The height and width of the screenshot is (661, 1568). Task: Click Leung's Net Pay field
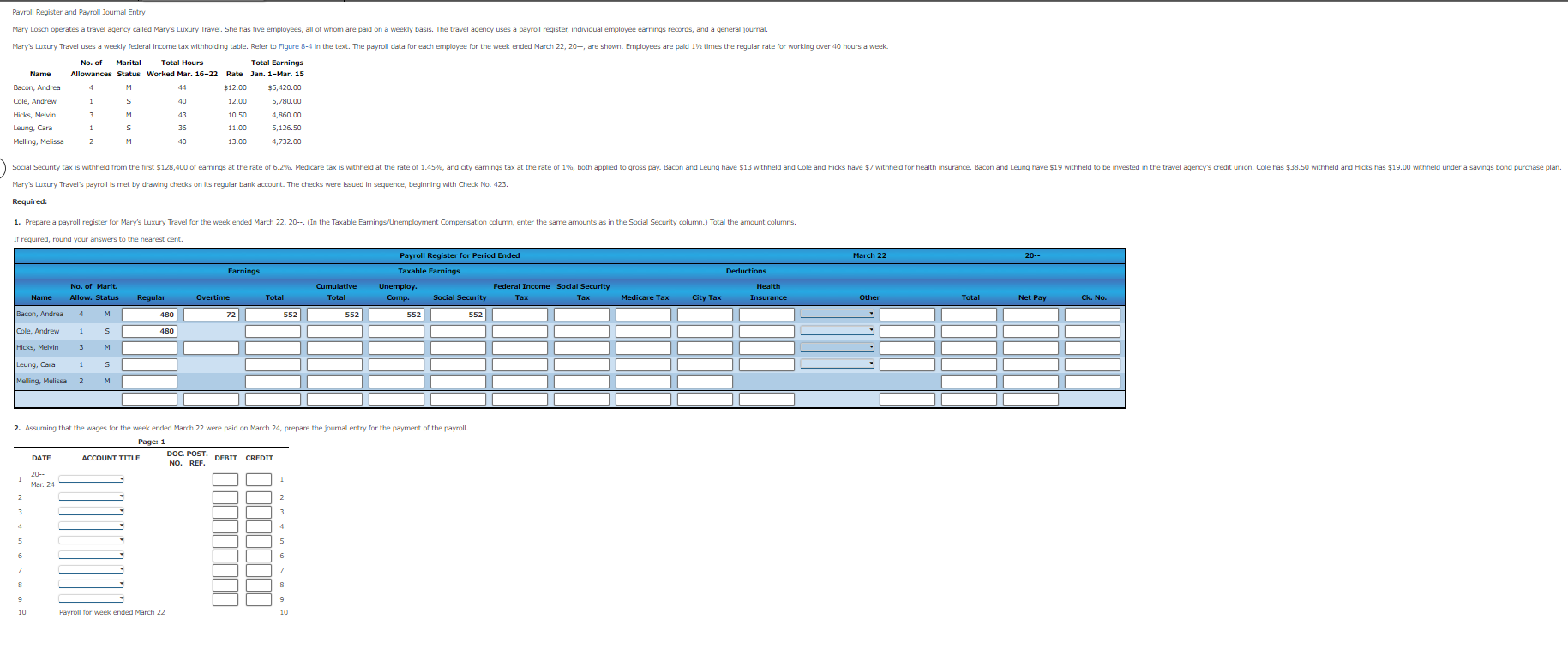pyautogui.click(x=1030, y=364)
